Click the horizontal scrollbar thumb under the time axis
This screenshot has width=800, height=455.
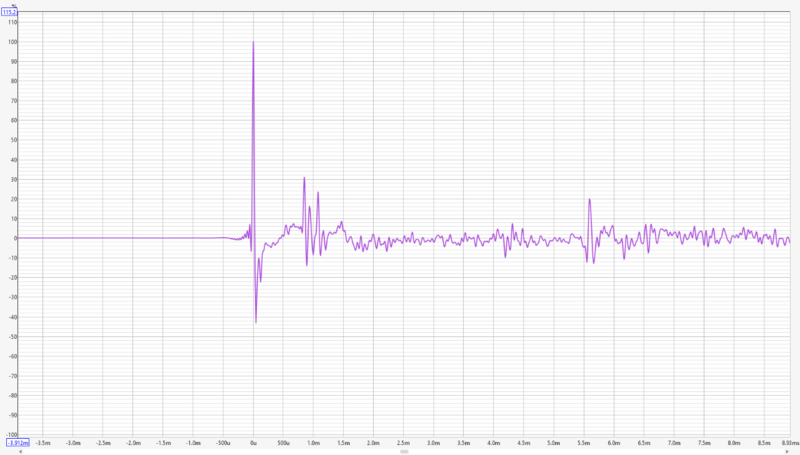pos(404,451)
